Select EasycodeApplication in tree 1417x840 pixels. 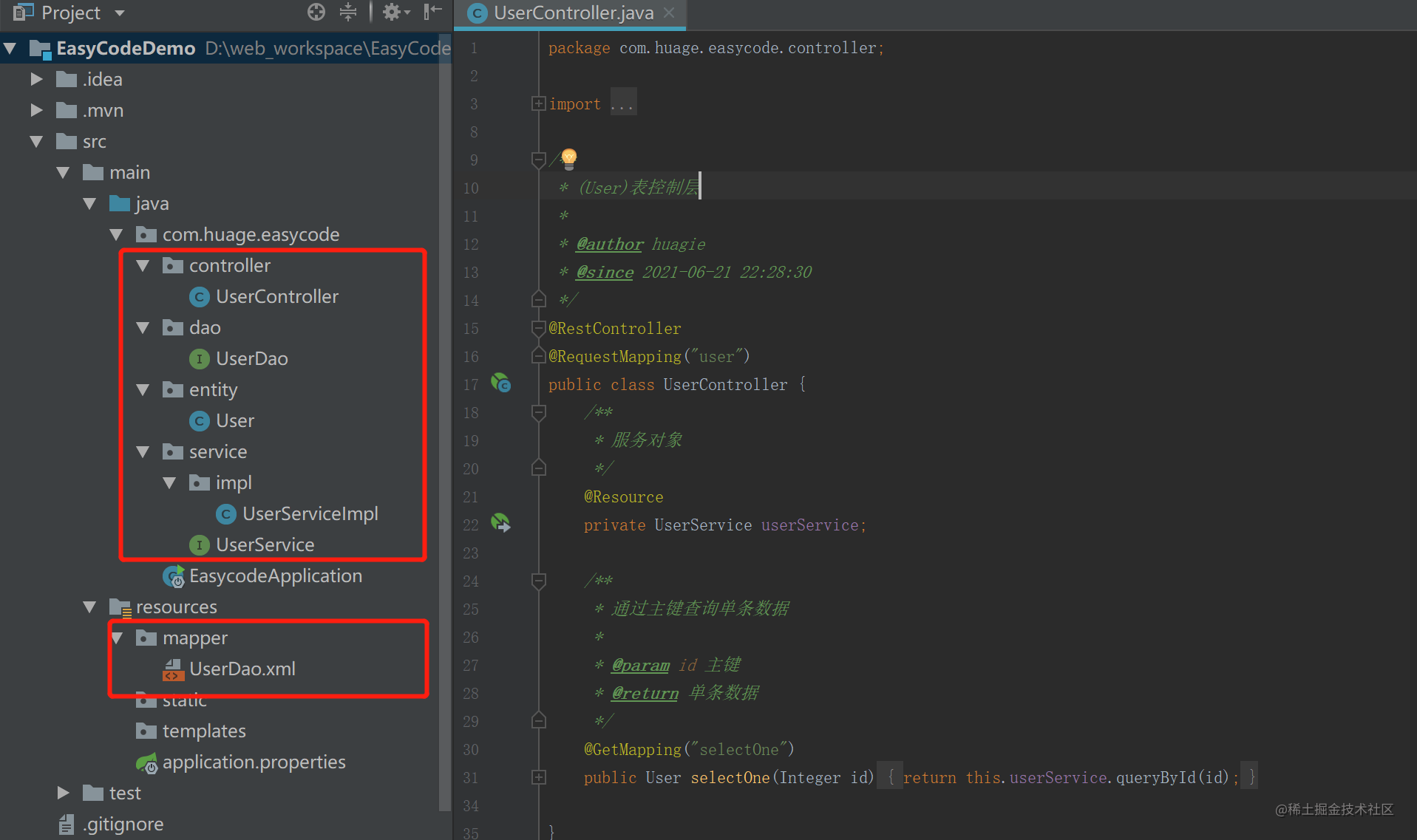tap(276, 576)
